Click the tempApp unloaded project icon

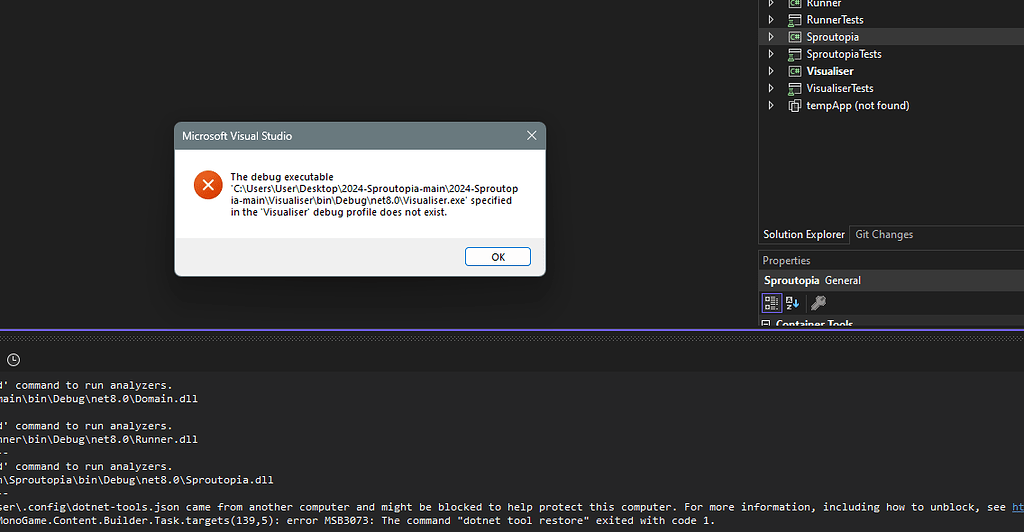(794, 105)
